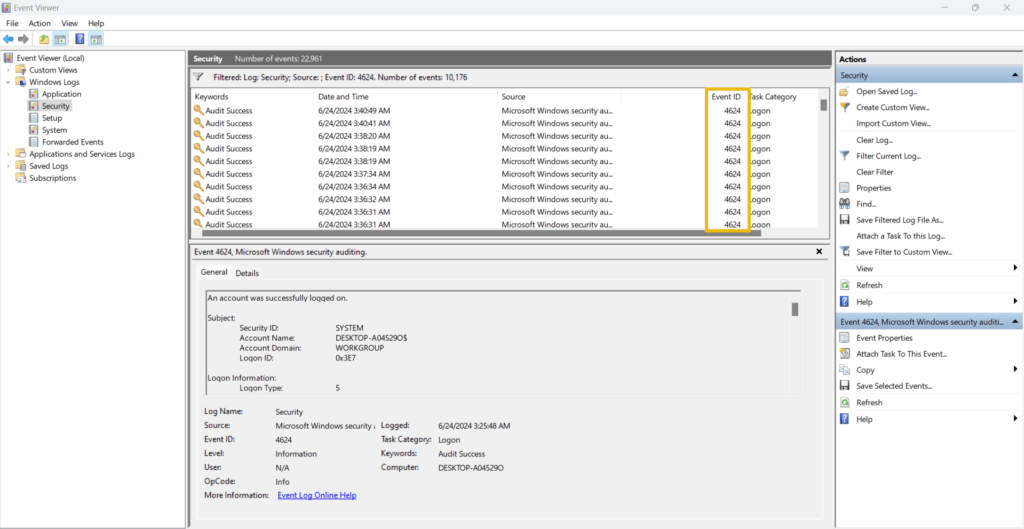1024x529 pixels.
Task: Click Open Saved Log folder icon
Action: coord(844,91)
